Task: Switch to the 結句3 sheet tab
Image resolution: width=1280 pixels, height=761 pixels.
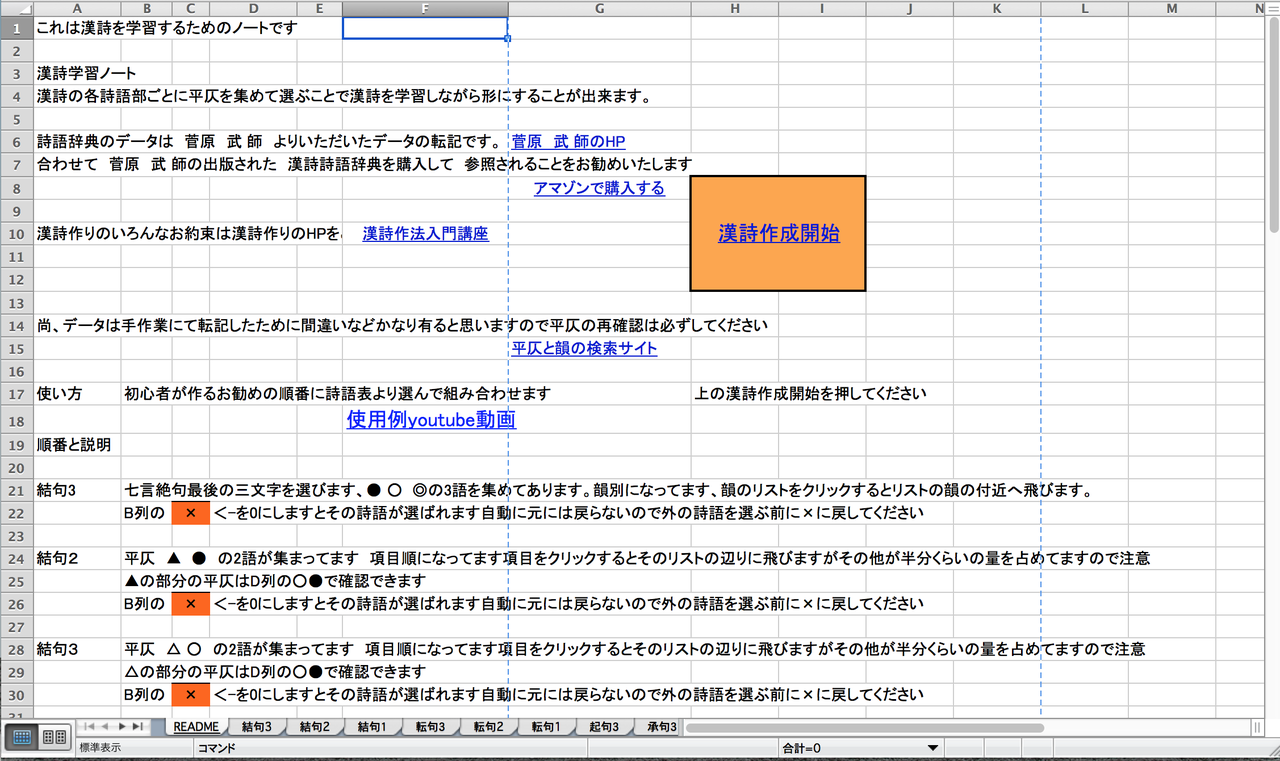Action: pyautogui.click(x=257, y=727)
